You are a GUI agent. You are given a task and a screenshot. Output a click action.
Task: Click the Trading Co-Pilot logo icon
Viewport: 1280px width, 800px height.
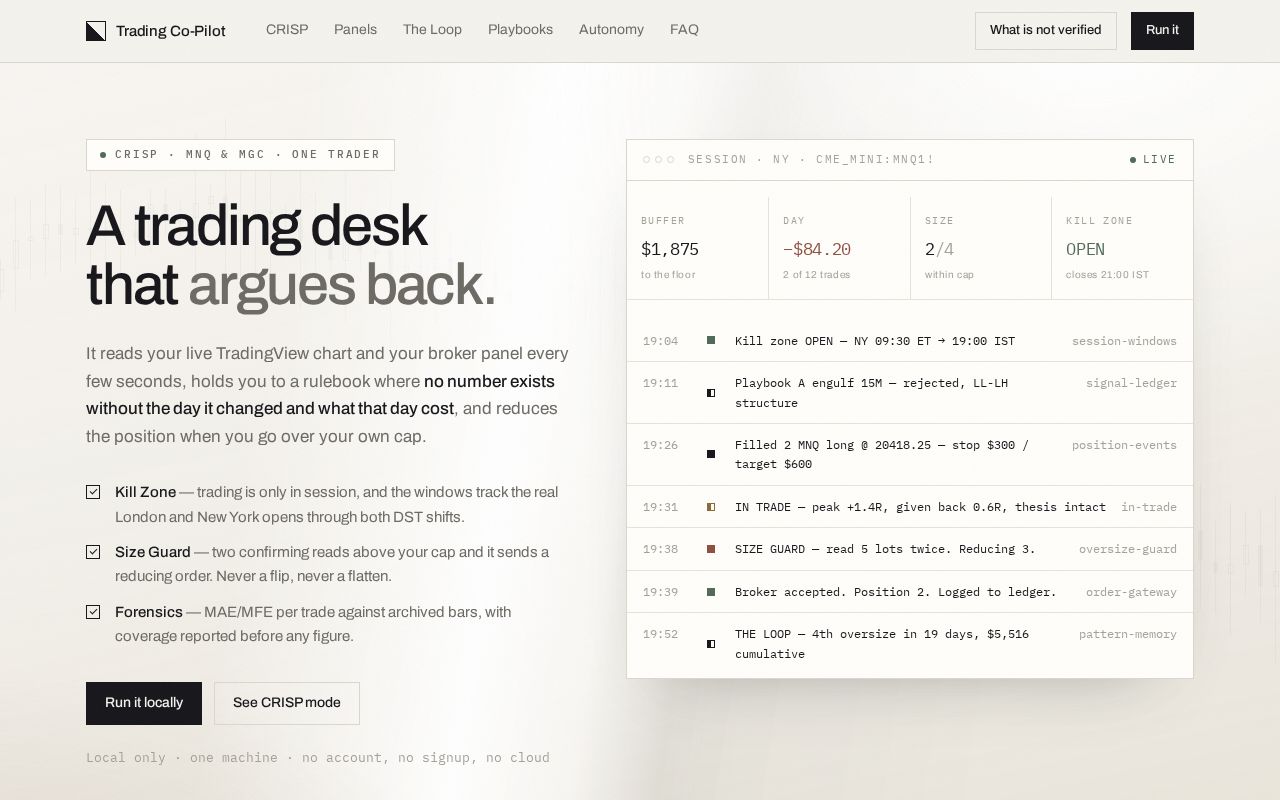point(96,31)
